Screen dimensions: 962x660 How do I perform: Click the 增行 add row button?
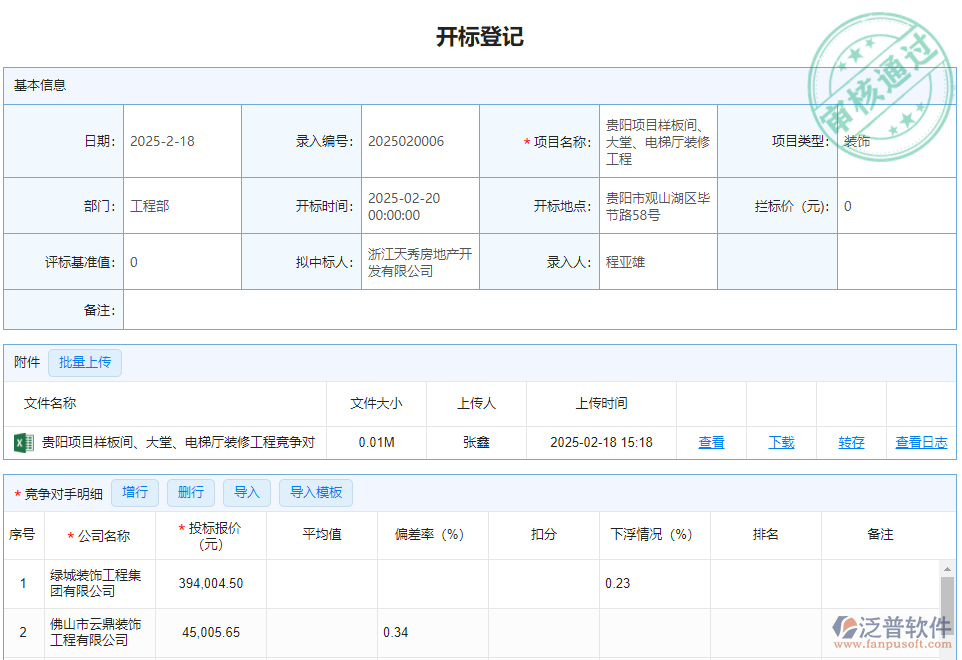(x=135, y=492)
